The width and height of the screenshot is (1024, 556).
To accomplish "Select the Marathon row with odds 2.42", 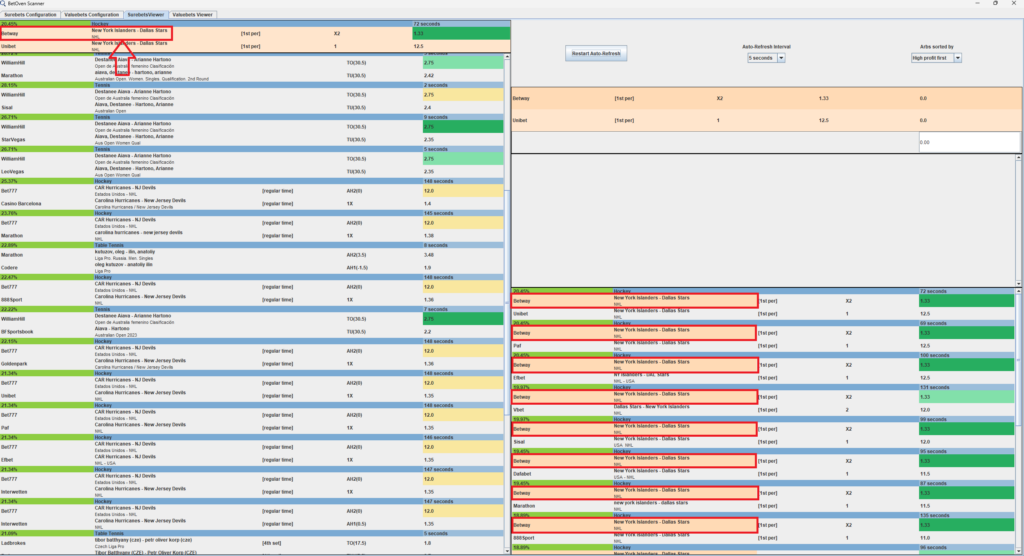I will (252, 76).
